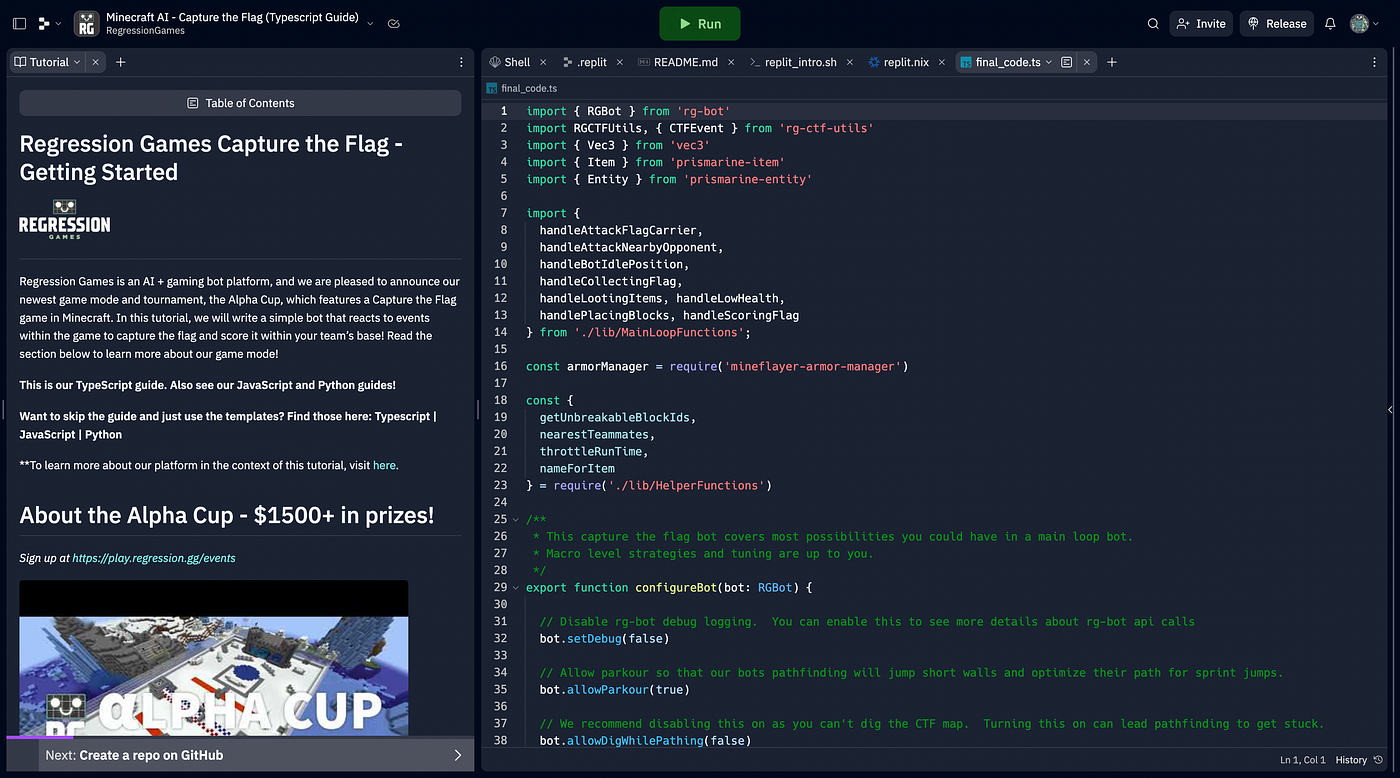Expand the repl title dropdown chevron
1400x778 pixels.
(x=371, y=23)
